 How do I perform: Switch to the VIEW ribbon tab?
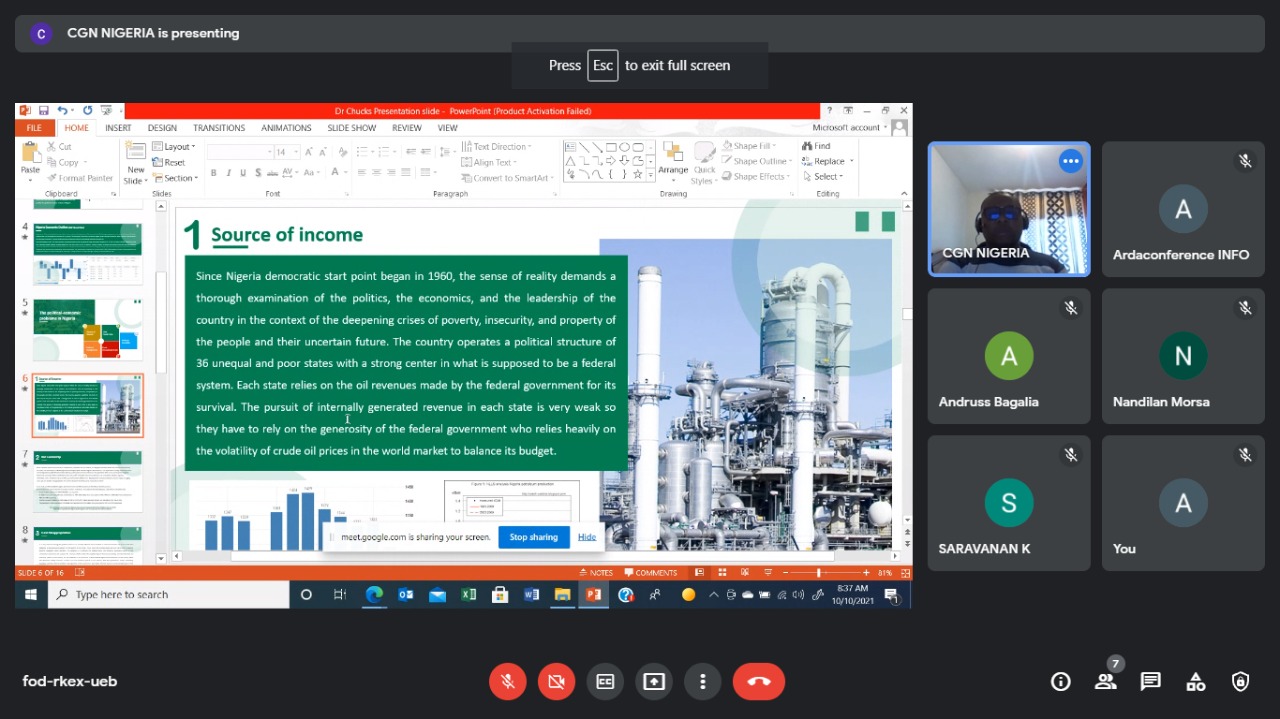pos(448,128)
